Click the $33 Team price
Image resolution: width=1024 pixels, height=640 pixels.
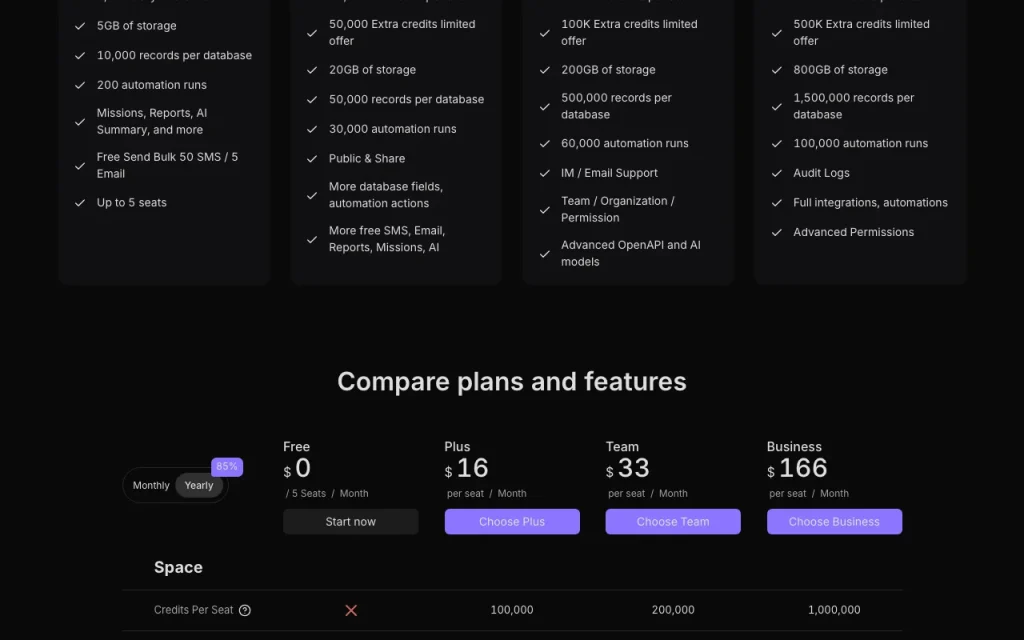coord(628,468)
